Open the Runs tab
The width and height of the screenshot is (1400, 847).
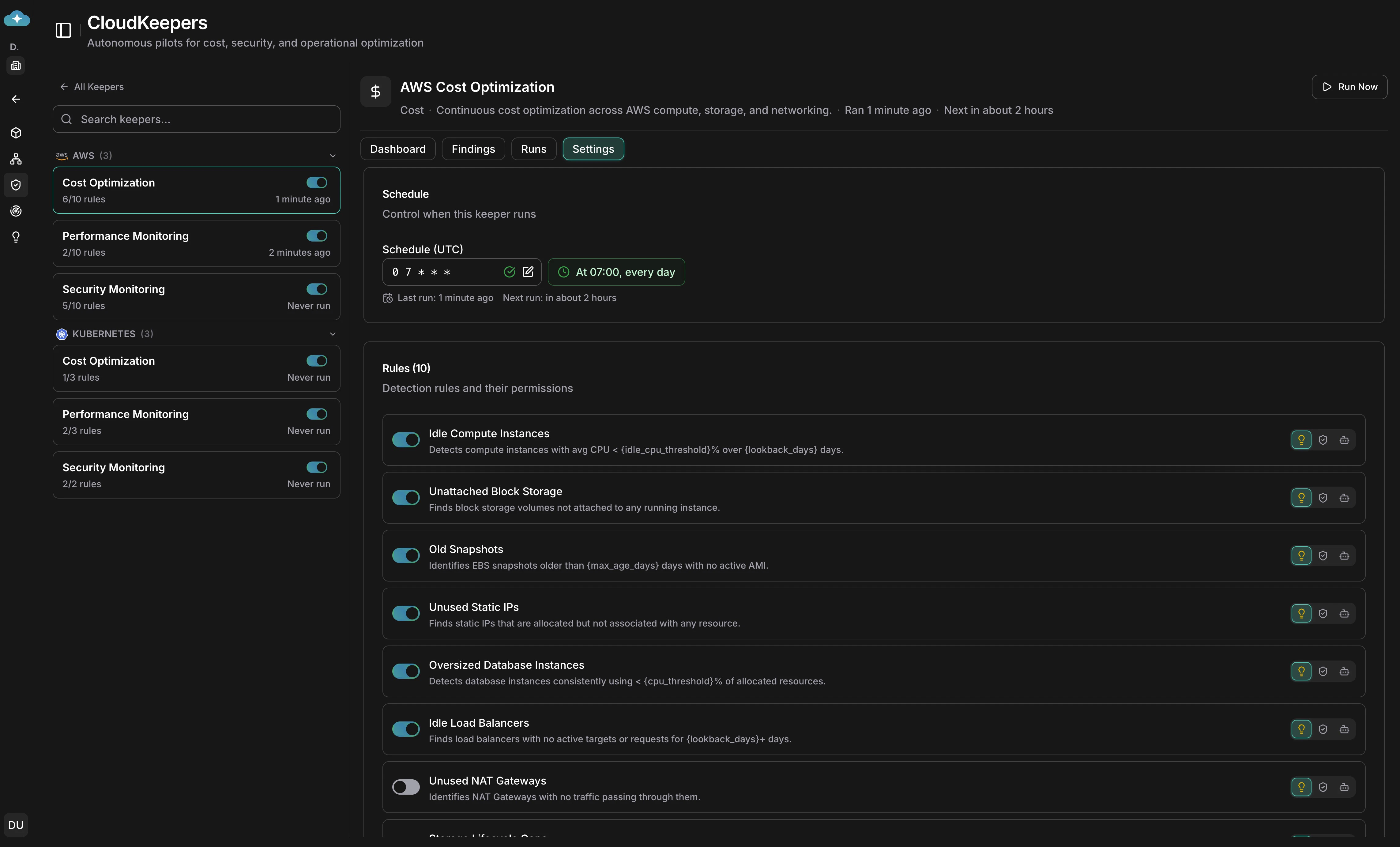533,149
